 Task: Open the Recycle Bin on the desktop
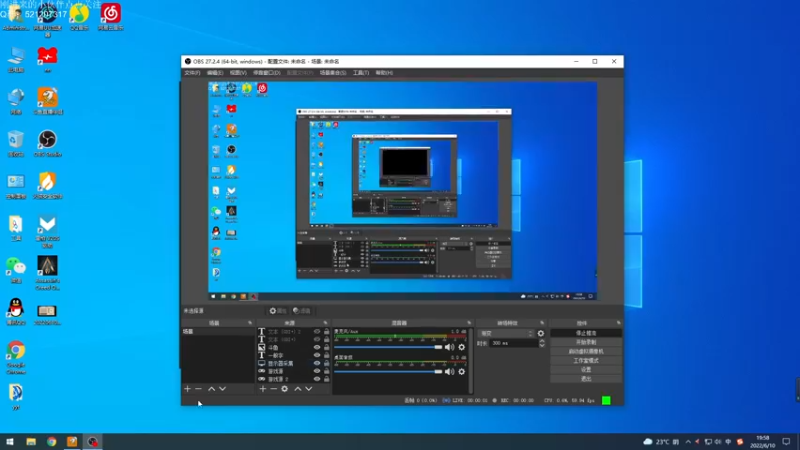click(x=16, y=143)
